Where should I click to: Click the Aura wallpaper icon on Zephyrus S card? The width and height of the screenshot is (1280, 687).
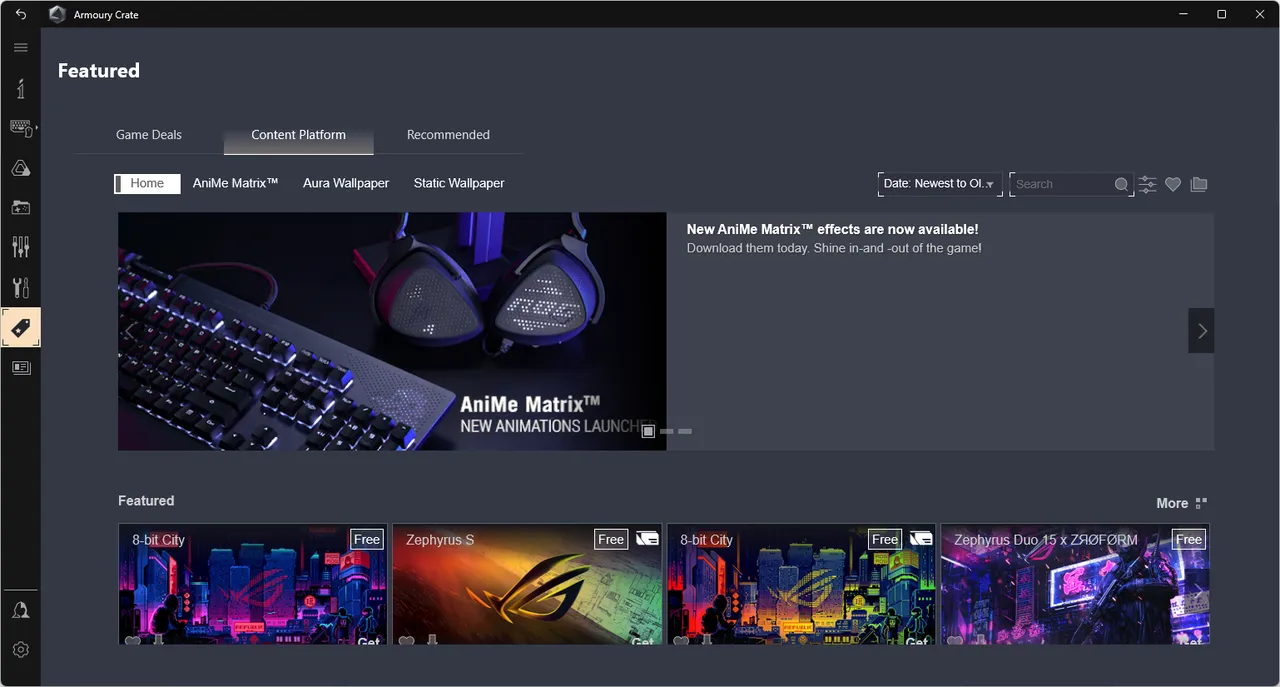[647, 539]
